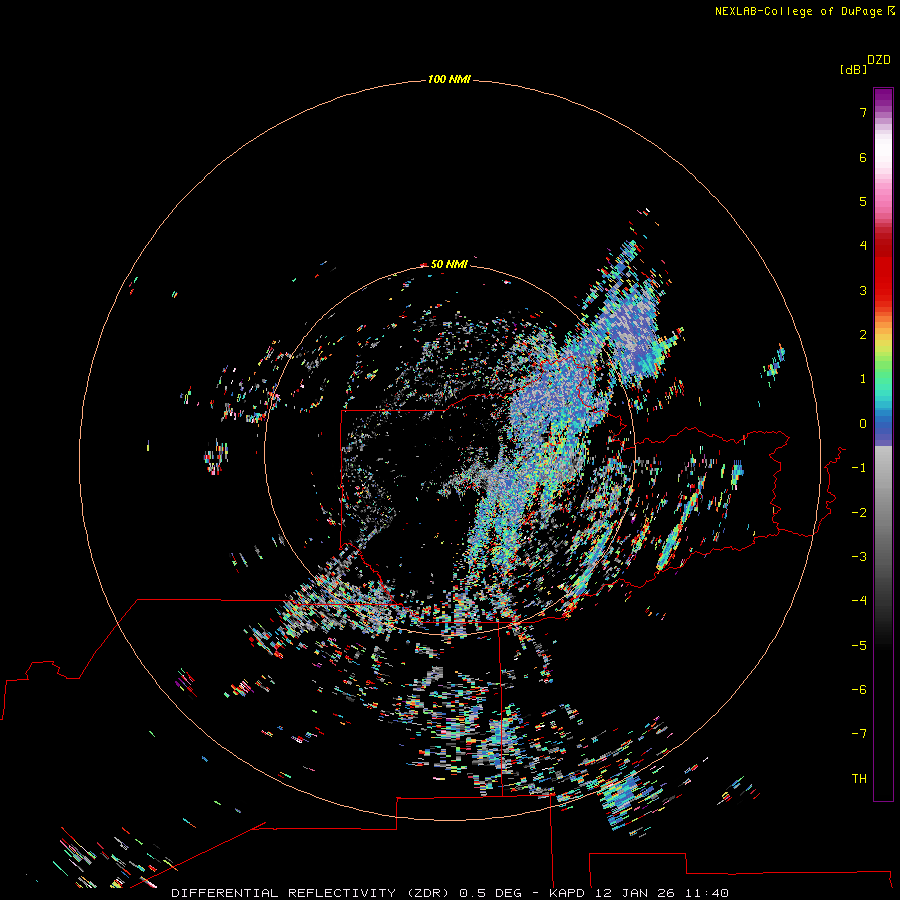The height and width of the screenshot is (900, 900).
Task: Click the "-7" value on the dB scale
Action: click(859, 734)
